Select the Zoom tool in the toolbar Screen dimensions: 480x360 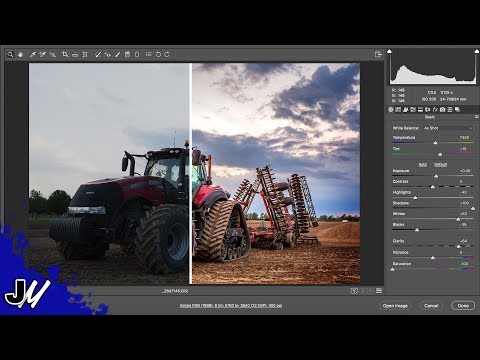point(10,54)
